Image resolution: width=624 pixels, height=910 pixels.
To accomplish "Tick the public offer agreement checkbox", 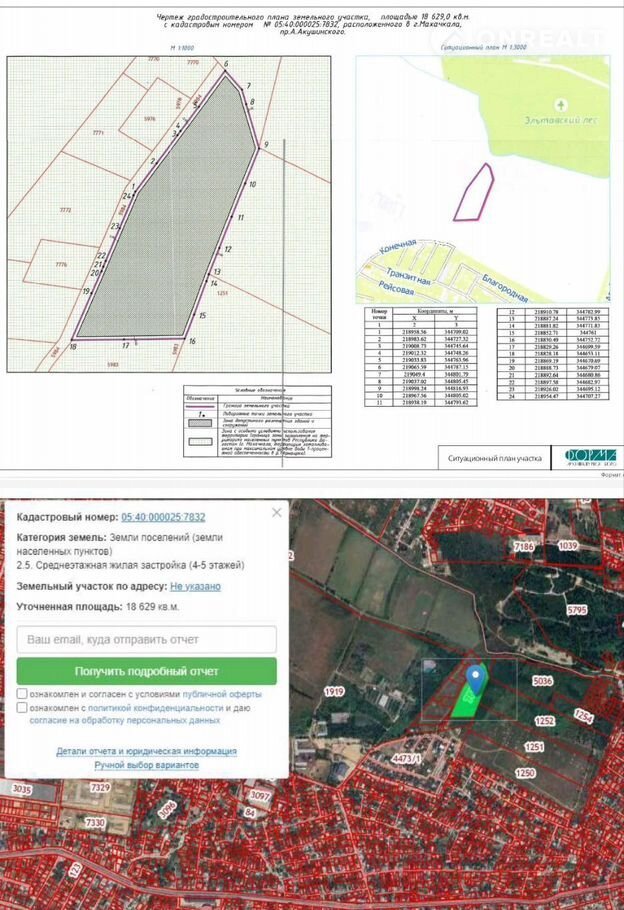I will click(x=22, y=694).
